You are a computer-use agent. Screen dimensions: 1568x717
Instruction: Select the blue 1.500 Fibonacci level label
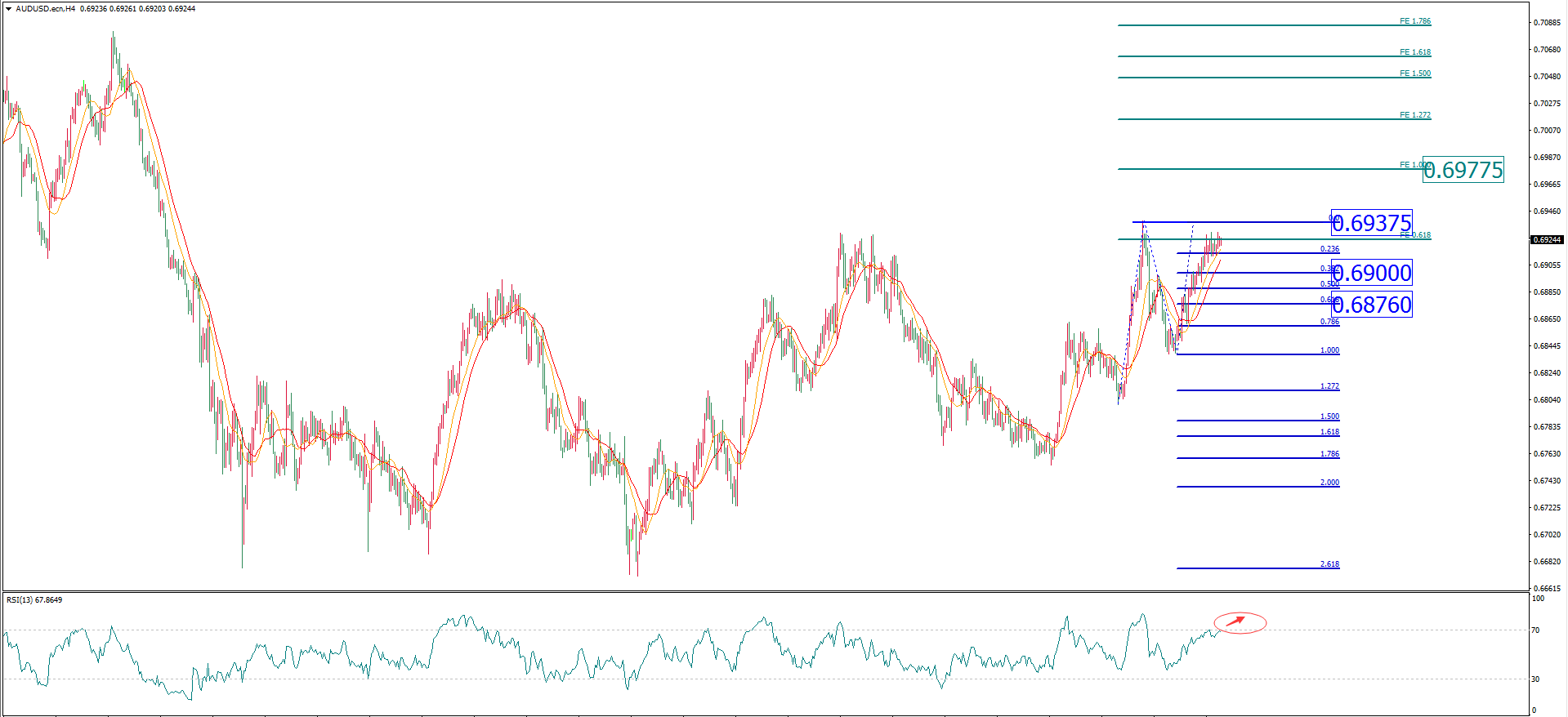(x=1329, y=416)
